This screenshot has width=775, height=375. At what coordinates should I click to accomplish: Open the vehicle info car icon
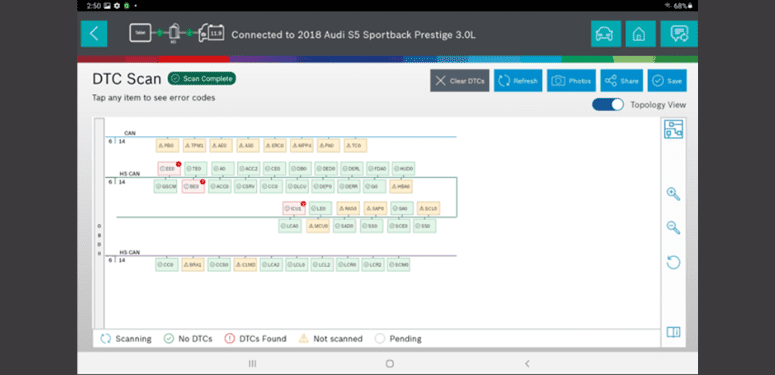tap(606, 34)
